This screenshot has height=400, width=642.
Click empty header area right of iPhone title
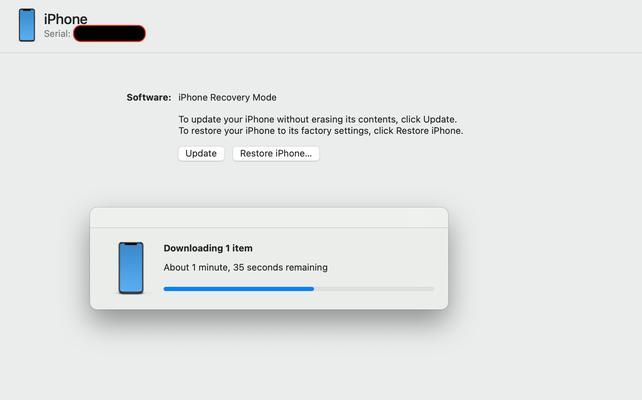[x=368, y=25]
